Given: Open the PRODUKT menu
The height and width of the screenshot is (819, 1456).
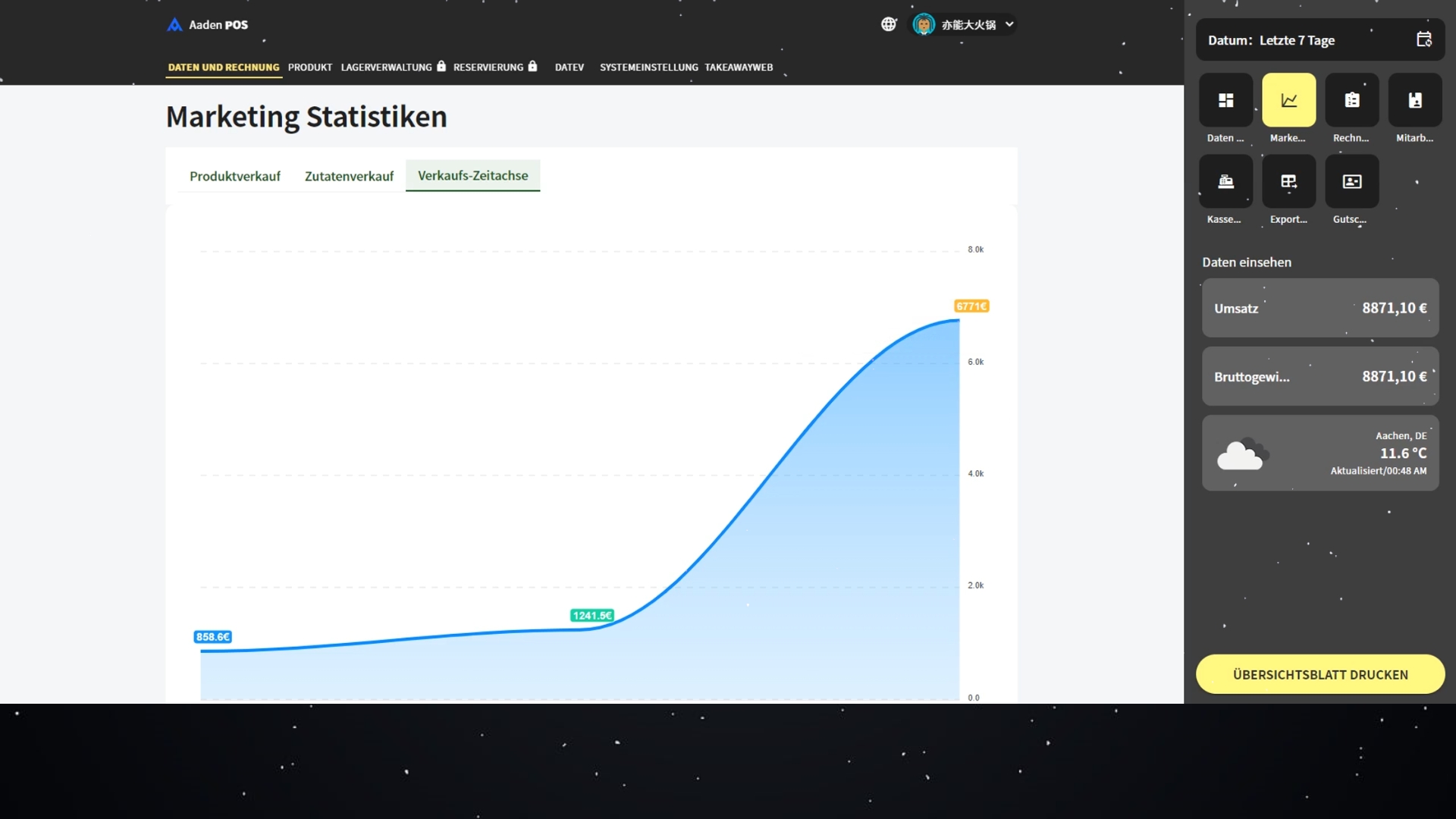Looking at the screenshot, I should (x=309, y=67).
